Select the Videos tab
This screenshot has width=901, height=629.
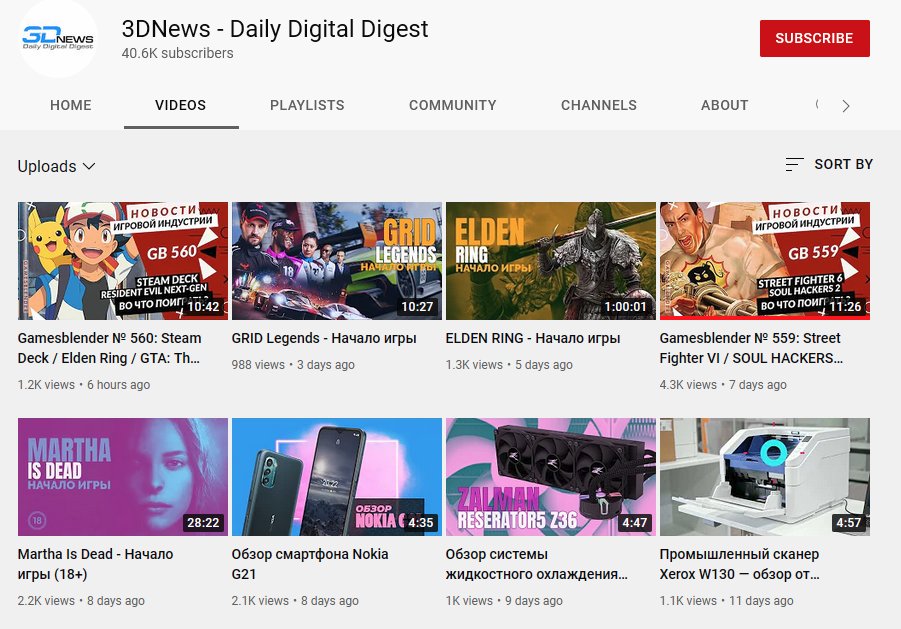click(x=180, y=105)
